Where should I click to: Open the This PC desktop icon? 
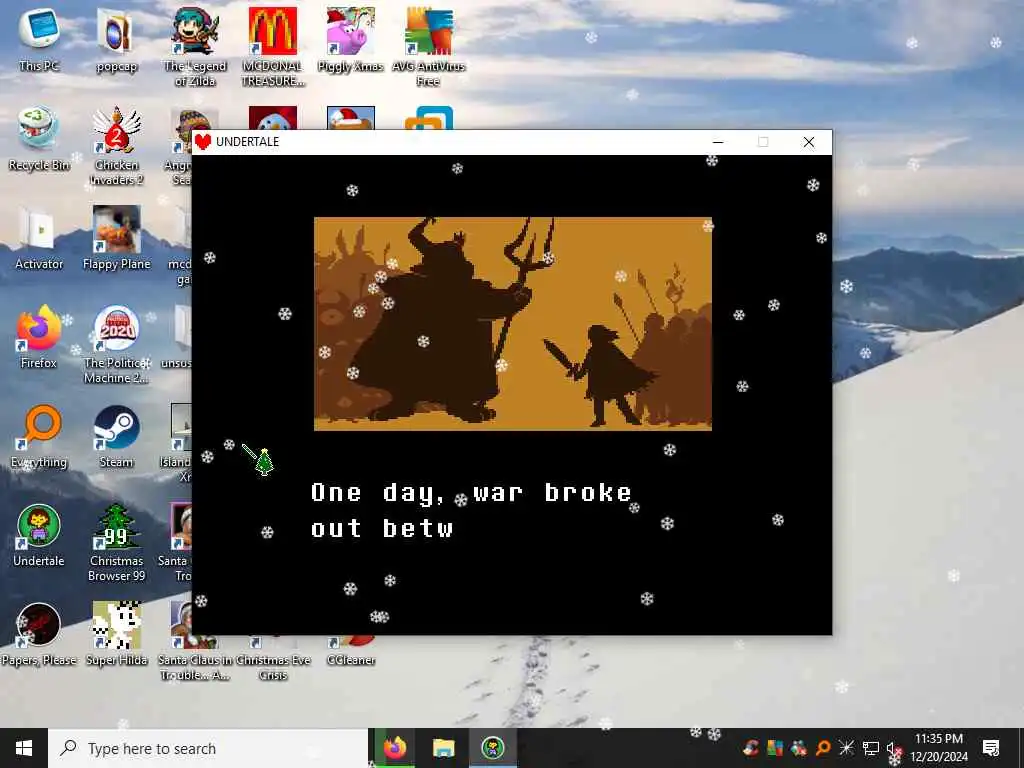point(39,39)
